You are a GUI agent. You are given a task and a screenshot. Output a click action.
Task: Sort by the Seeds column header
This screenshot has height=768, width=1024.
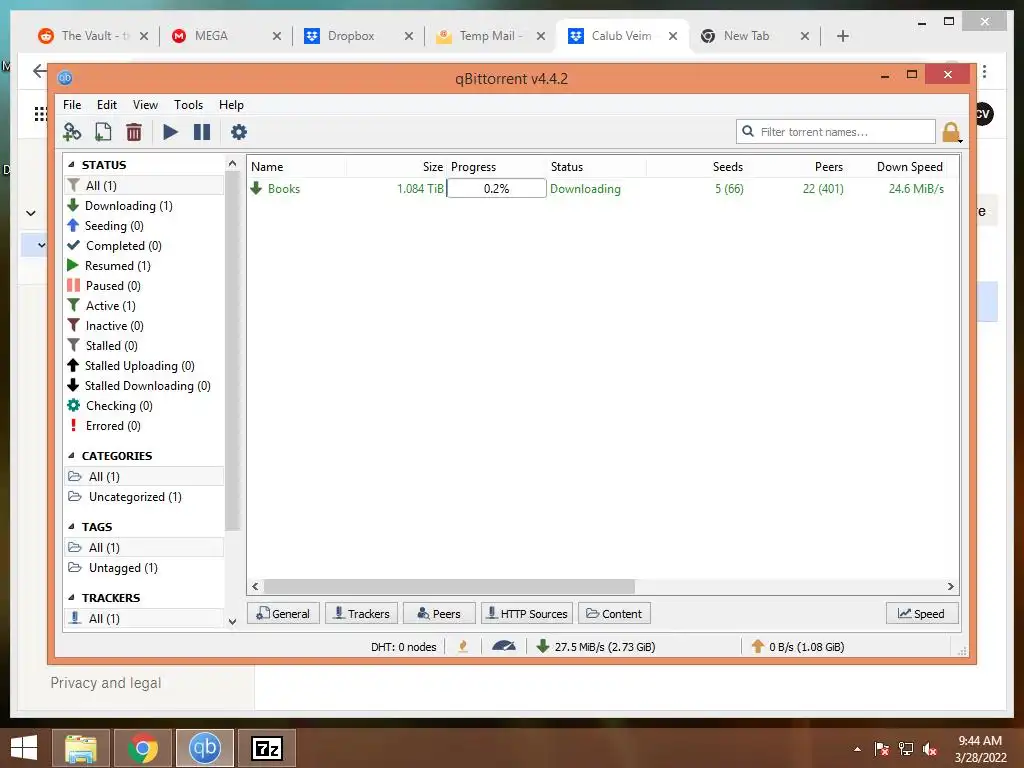coord(696,167)
